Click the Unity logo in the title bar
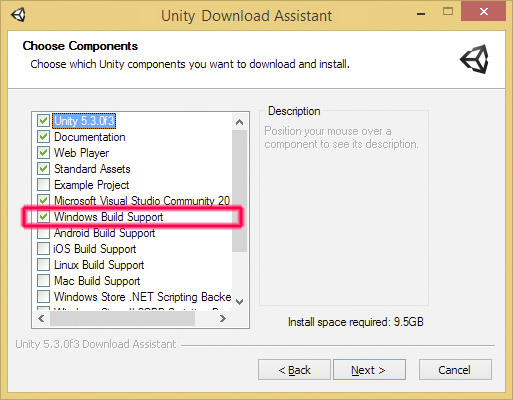Viewport: 513px width, 400px height. tap(18, 15)
